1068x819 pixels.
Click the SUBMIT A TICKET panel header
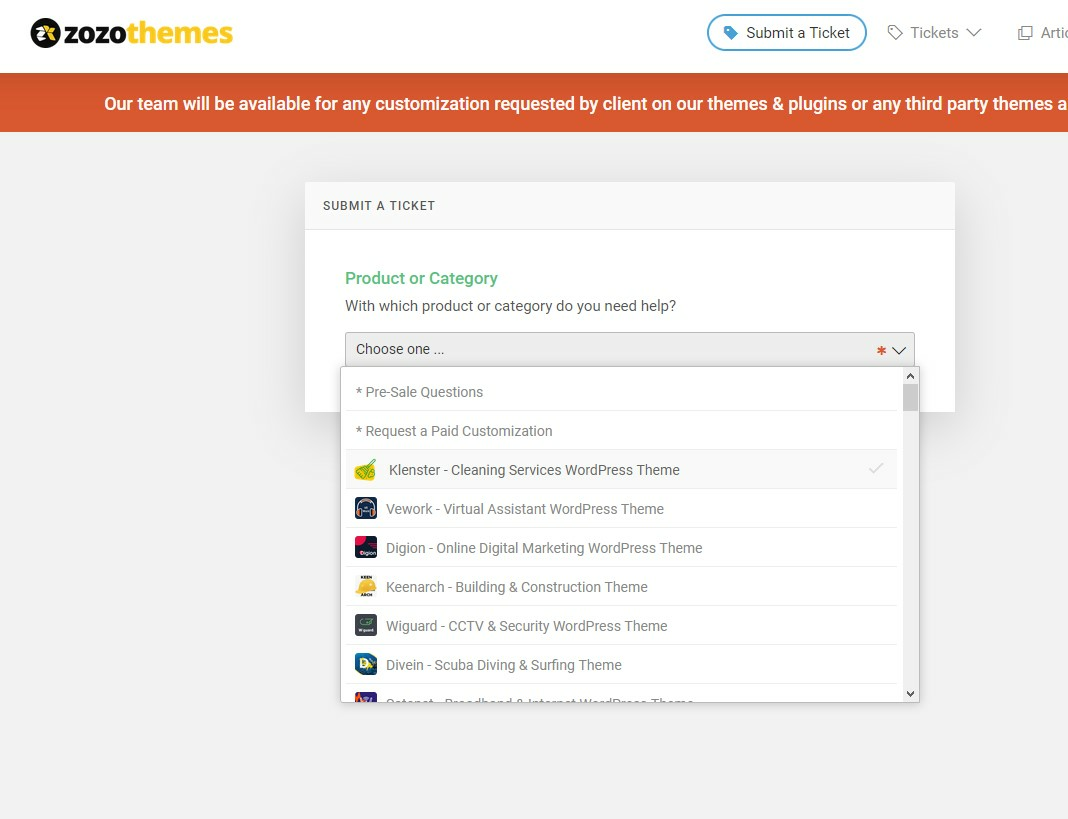(629, 206)
